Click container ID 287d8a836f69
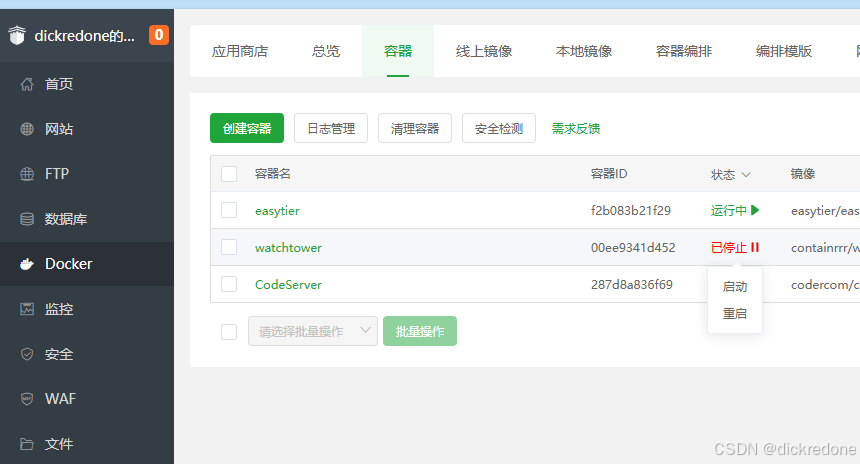The image size is (860, 464). click(632, 285)
